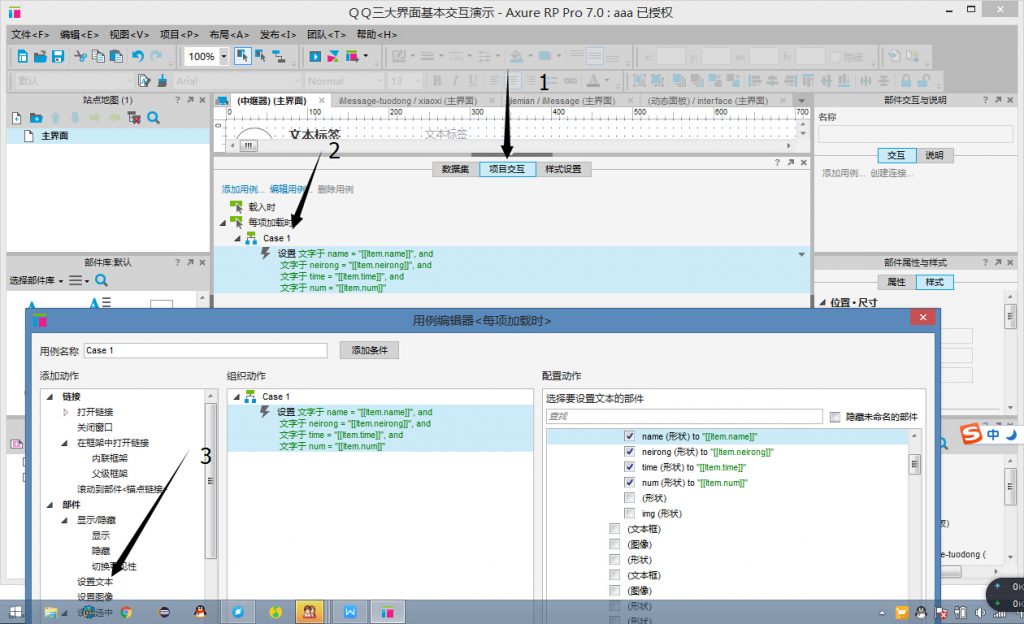
Task: Add a page in sitemap panel
Action: (x=17, y=117)
